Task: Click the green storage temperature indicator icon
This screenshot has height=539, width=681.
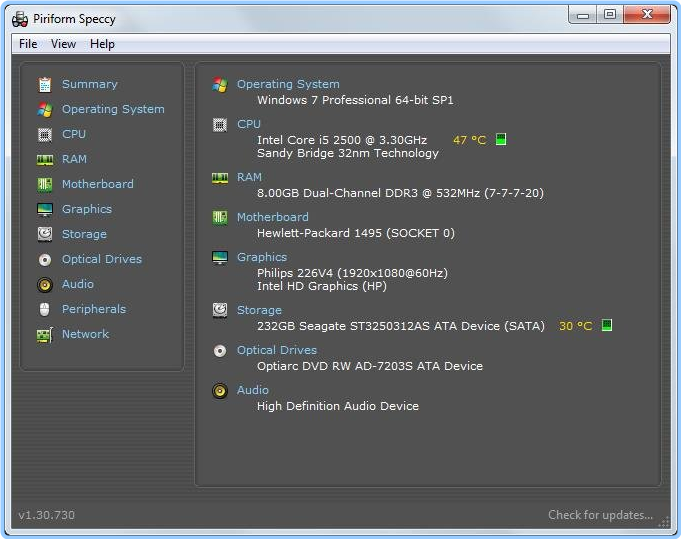Action: click(x=607, y=325)
